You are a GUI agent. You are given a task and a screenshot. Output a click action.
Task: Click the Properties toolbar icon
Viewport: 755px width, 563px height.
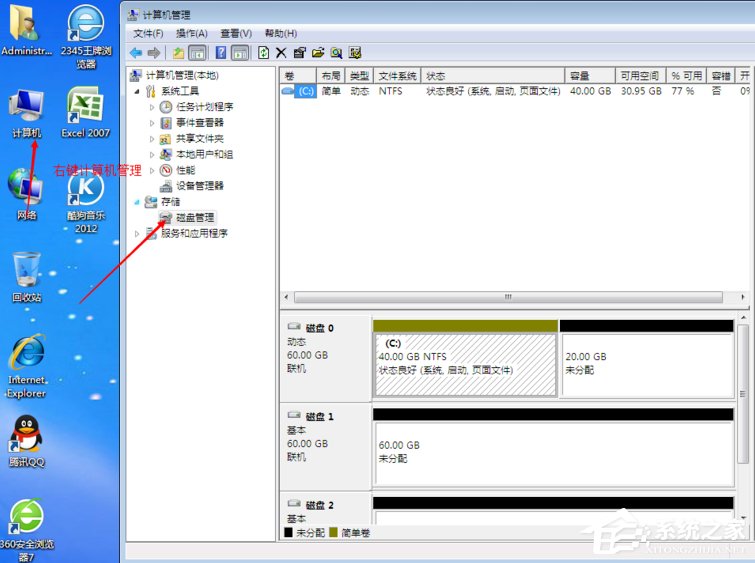(299, 52)
